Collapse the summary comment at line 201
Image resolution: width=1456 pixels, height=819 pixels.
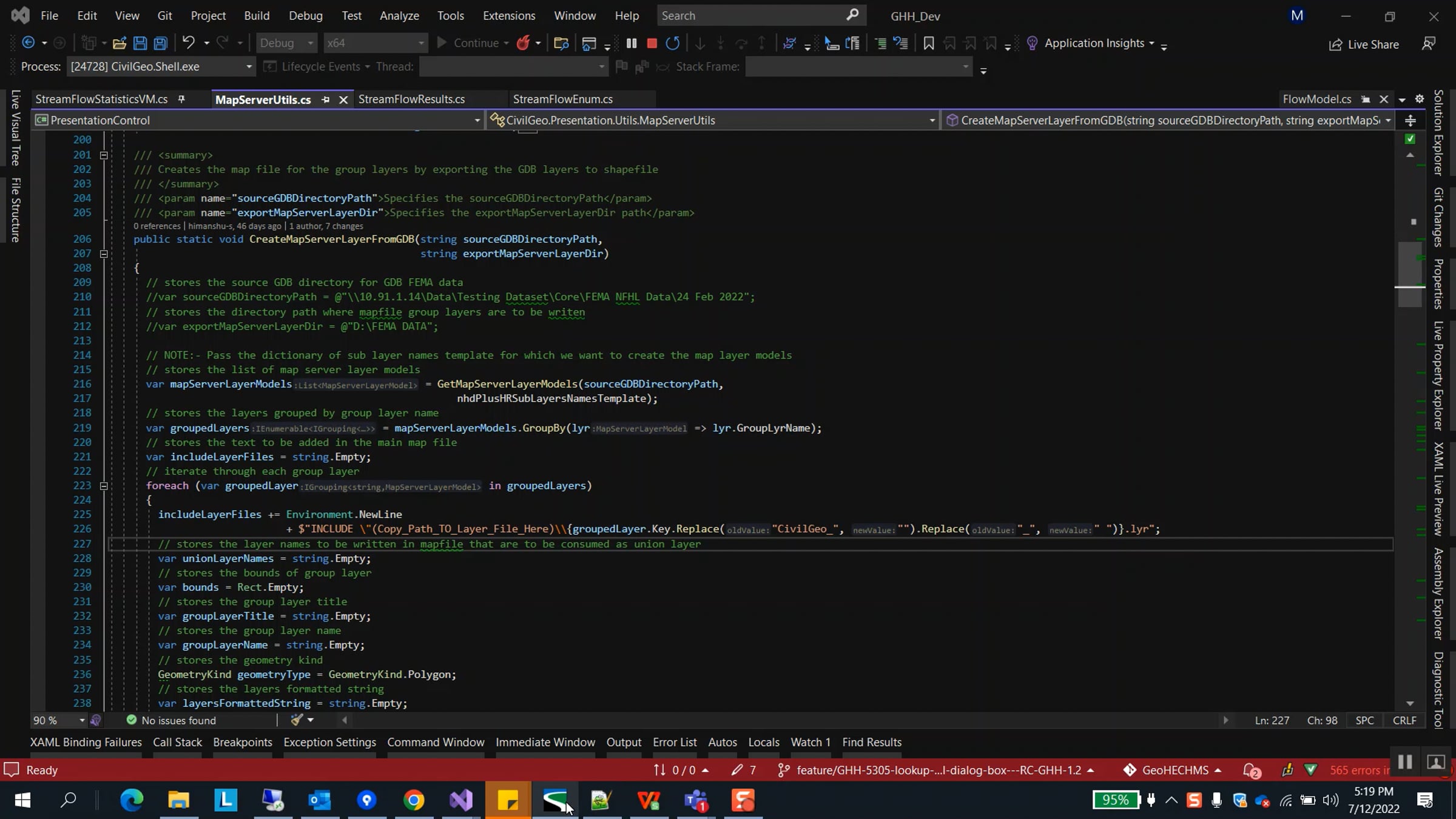(104, 155)
